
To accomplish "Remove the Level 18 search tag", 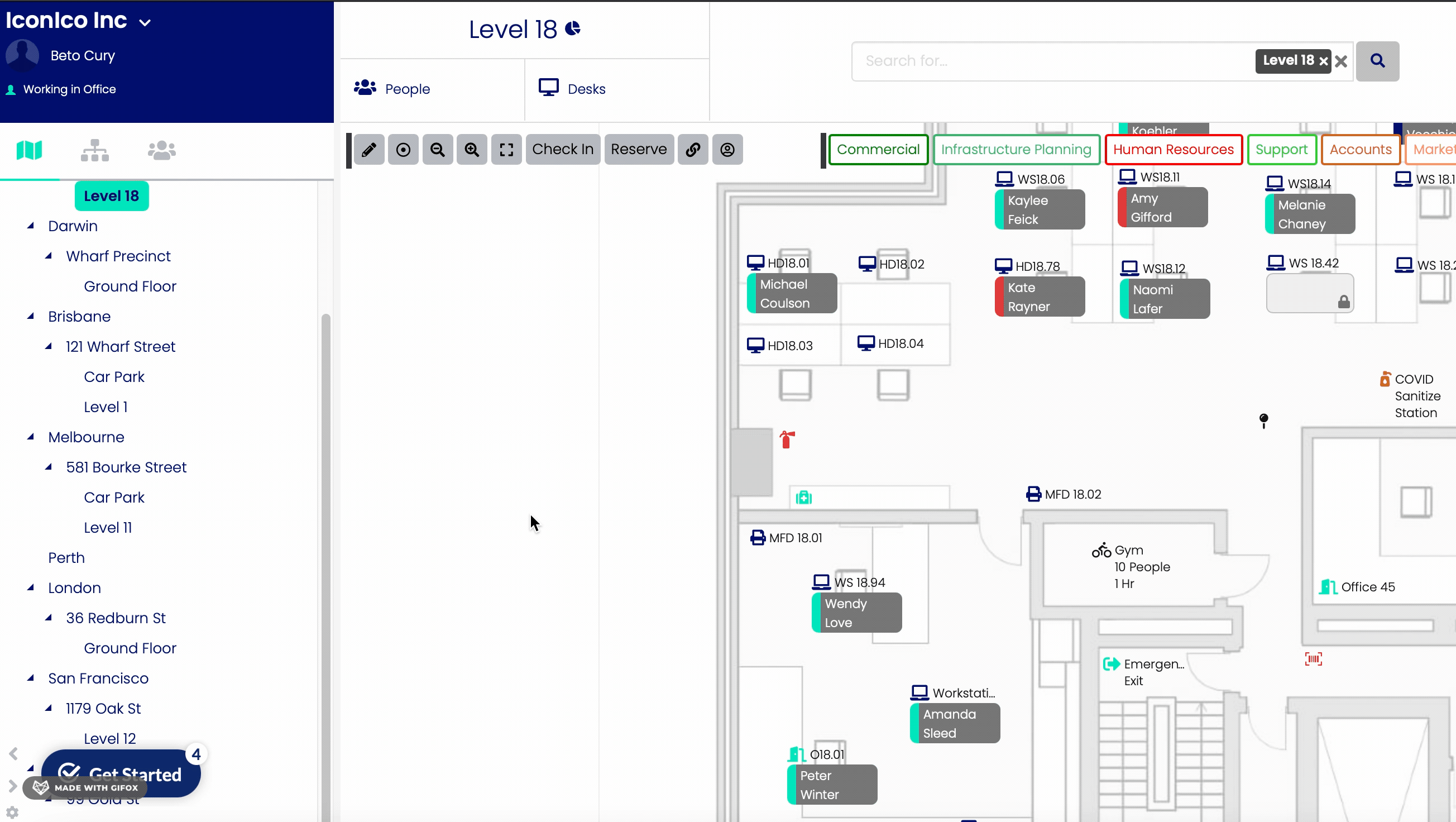I will 1323,61.
